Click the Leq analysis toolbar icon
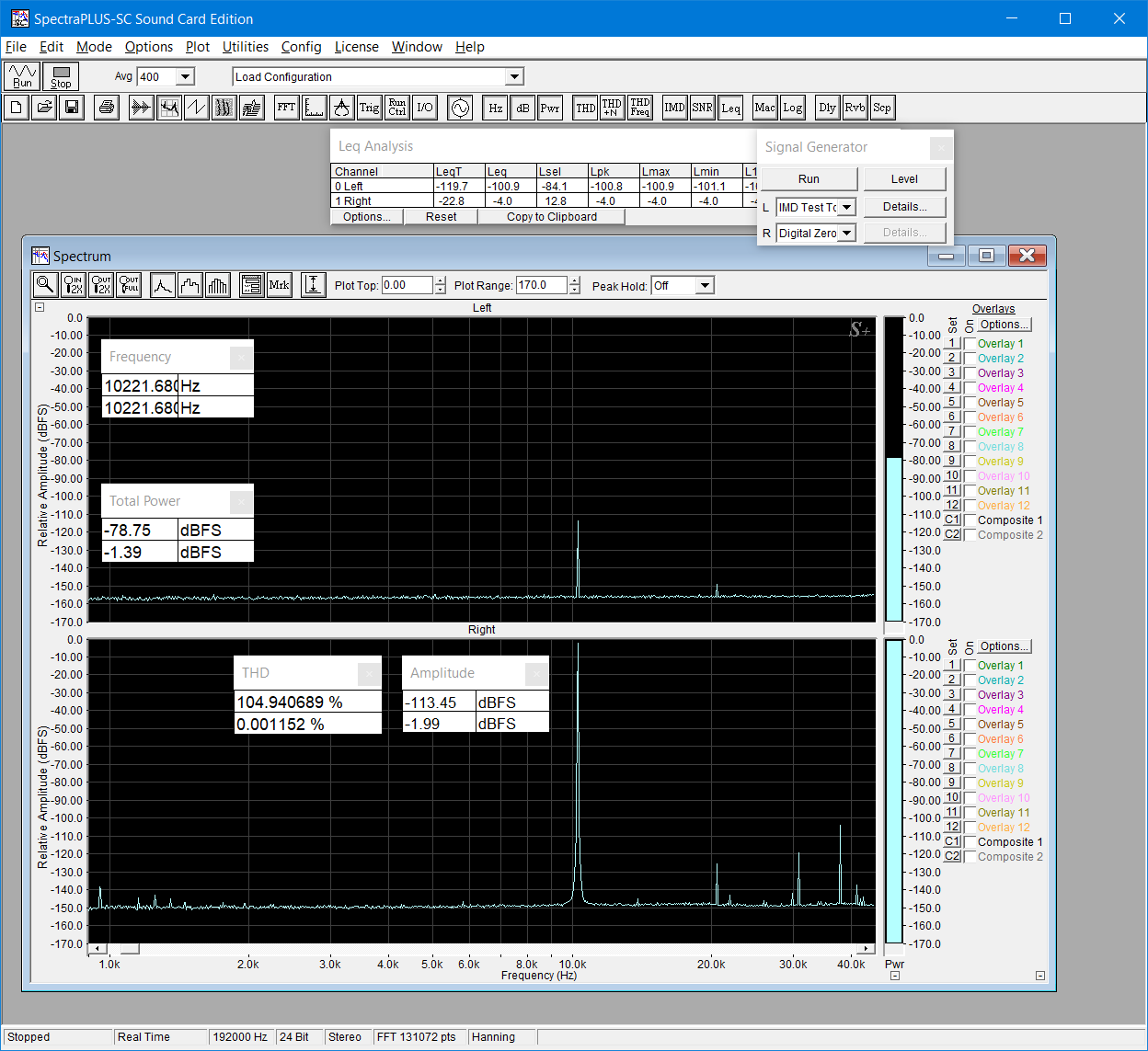This screenshot has height=1051, width=1148. [730, 108]
